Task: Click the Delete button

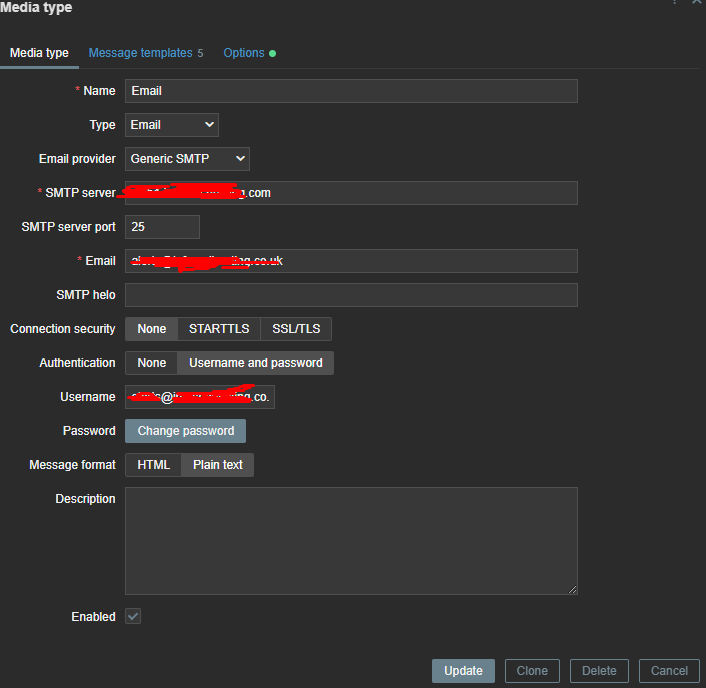Action: click(599, 671)
